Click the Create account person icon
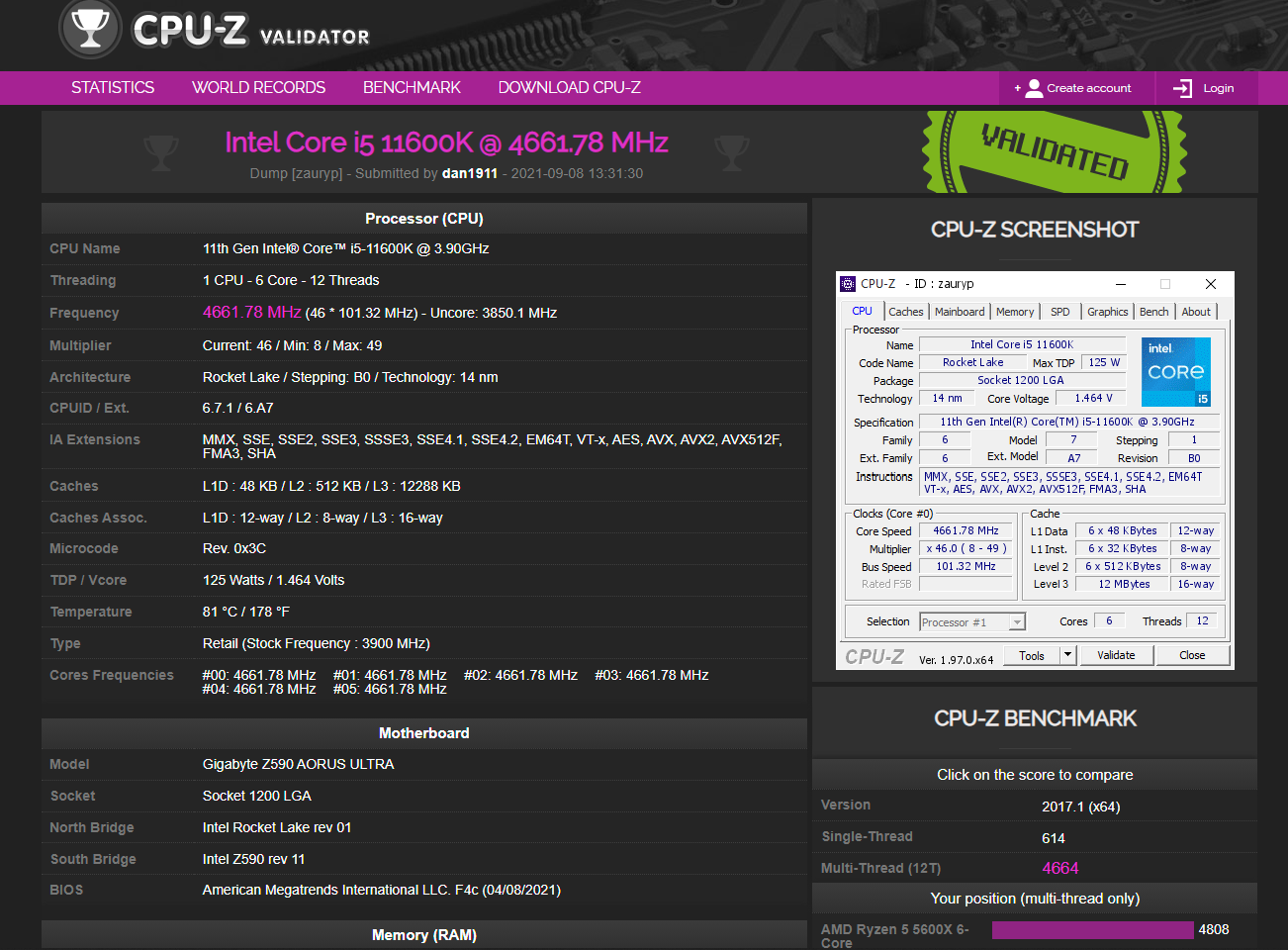 click(x=1034, y=88)
